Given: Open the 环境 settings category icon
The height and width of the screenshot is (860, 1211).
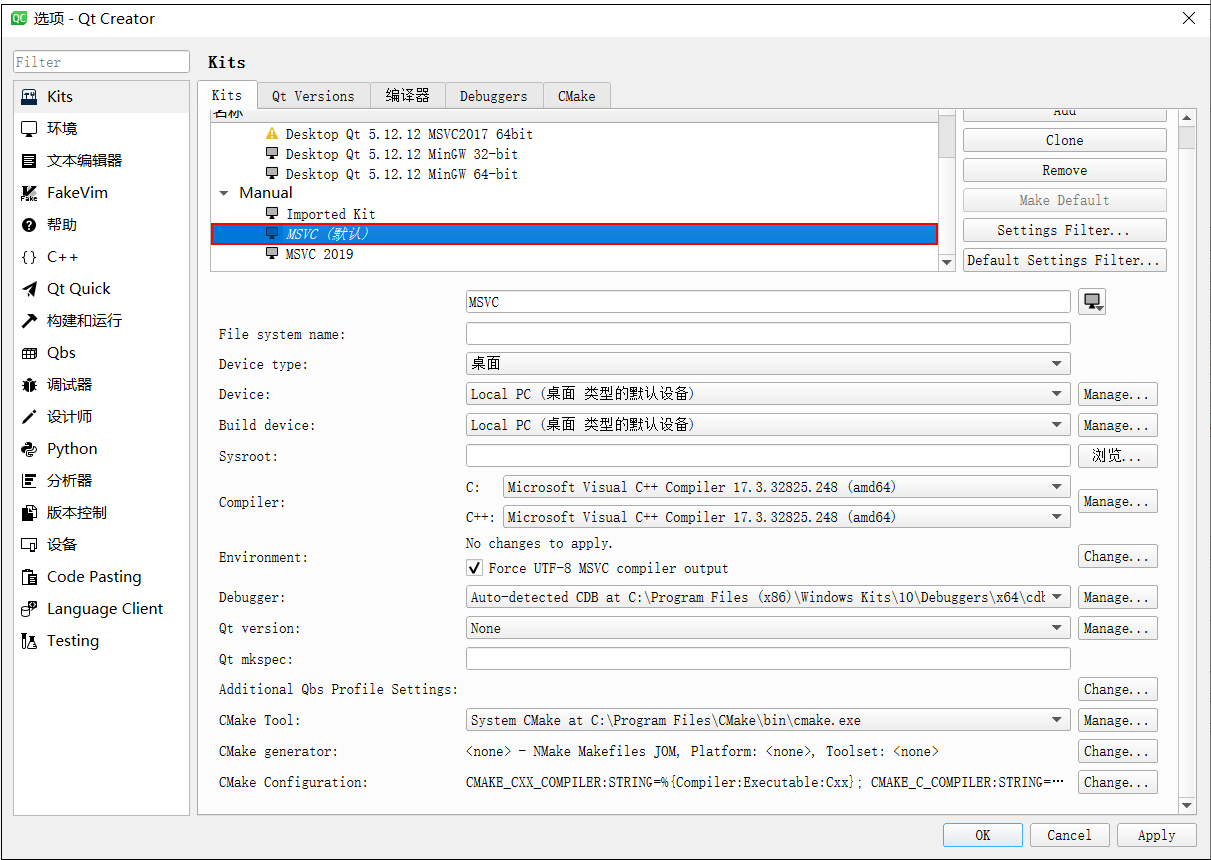Looking at the screenshot, I should 29,129.
